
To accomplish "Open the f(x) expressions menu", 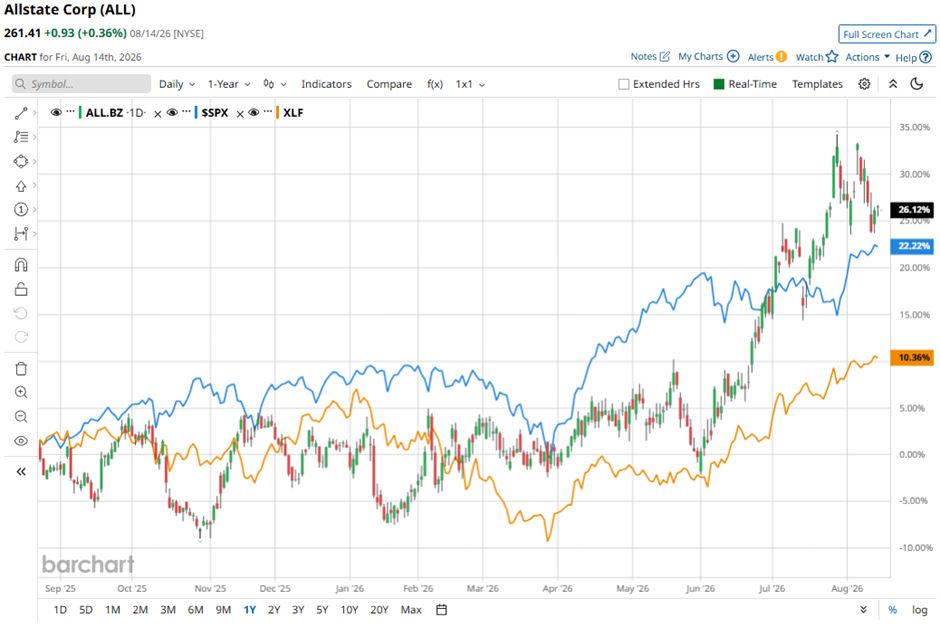I will [435, 84].
